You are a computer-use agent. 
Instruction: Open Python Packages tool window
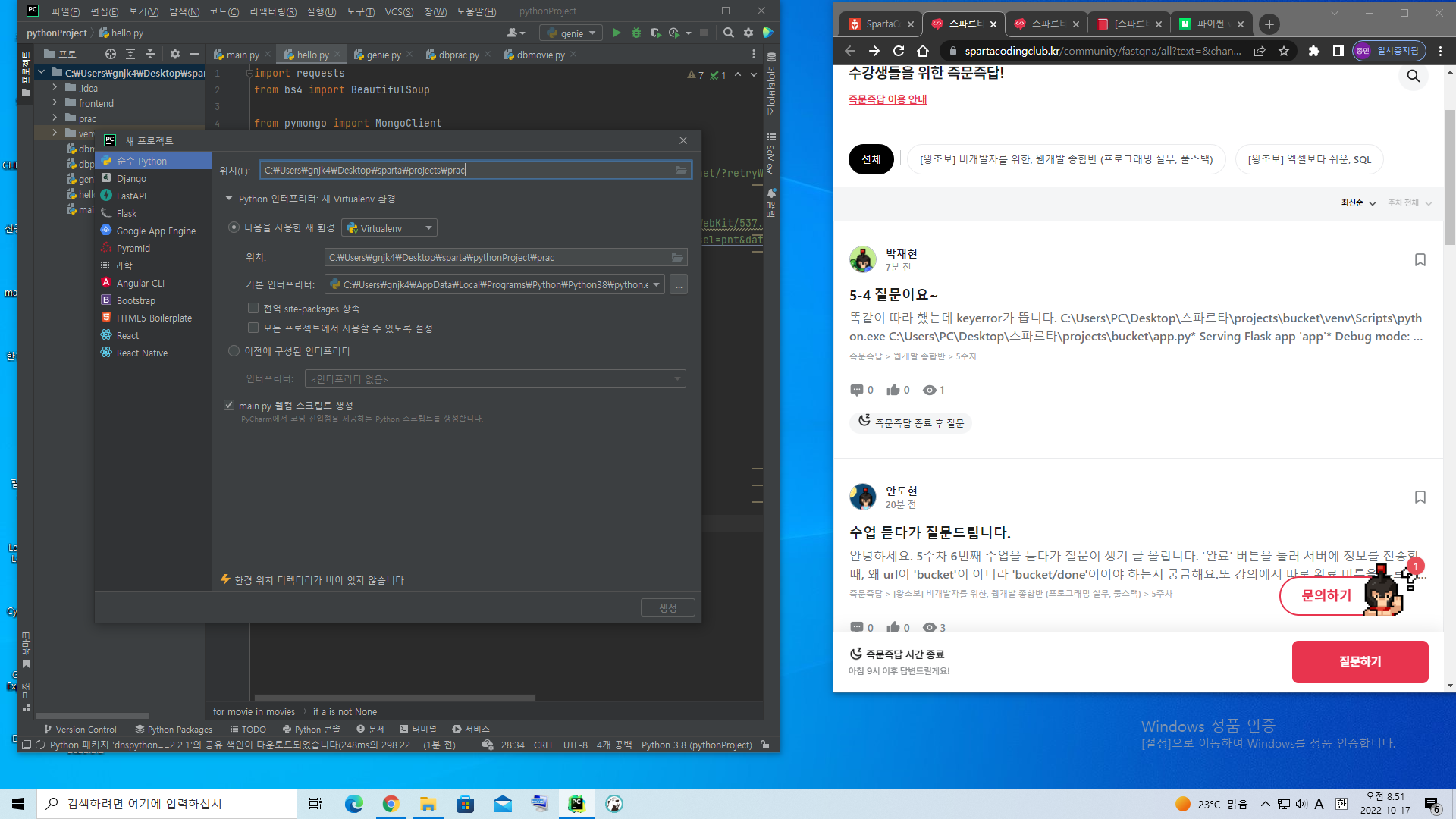[x=174, y=730]
